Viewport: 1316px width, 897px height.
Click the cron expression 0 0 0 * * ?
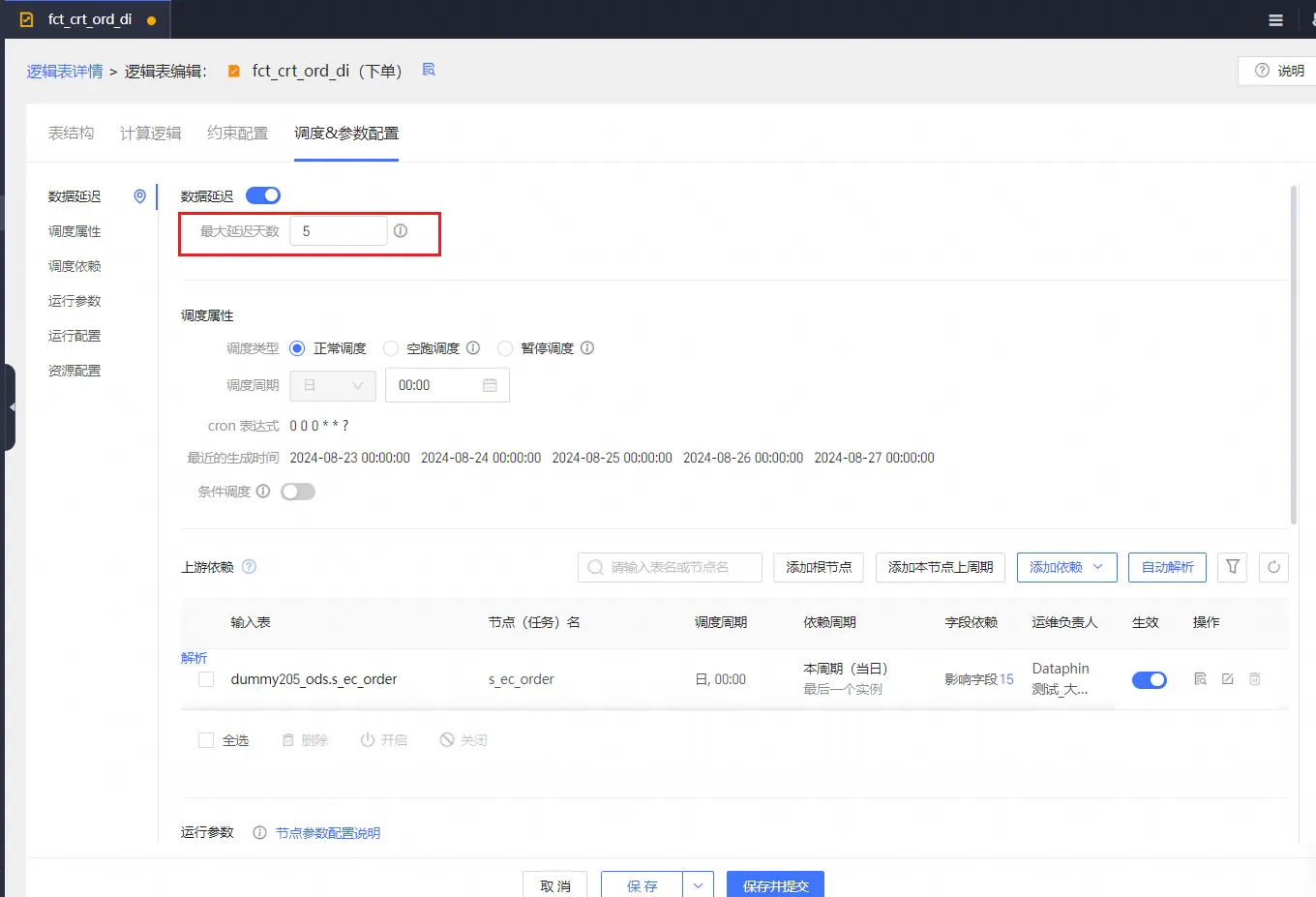(x=319, y=426)
